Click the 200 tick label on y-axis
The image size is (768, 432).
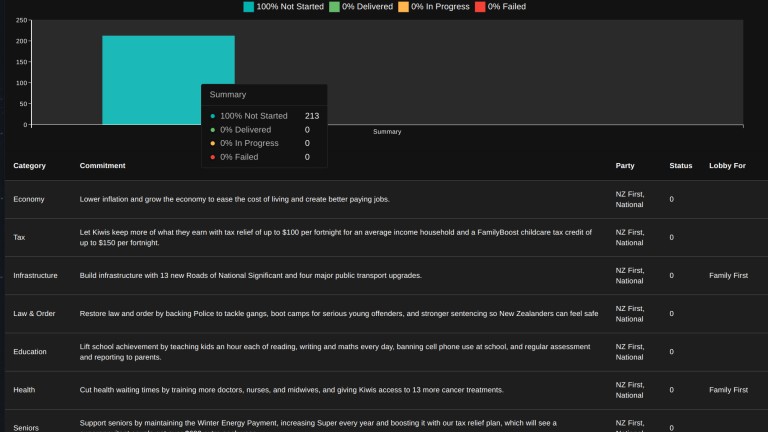[x=21, y=41]
